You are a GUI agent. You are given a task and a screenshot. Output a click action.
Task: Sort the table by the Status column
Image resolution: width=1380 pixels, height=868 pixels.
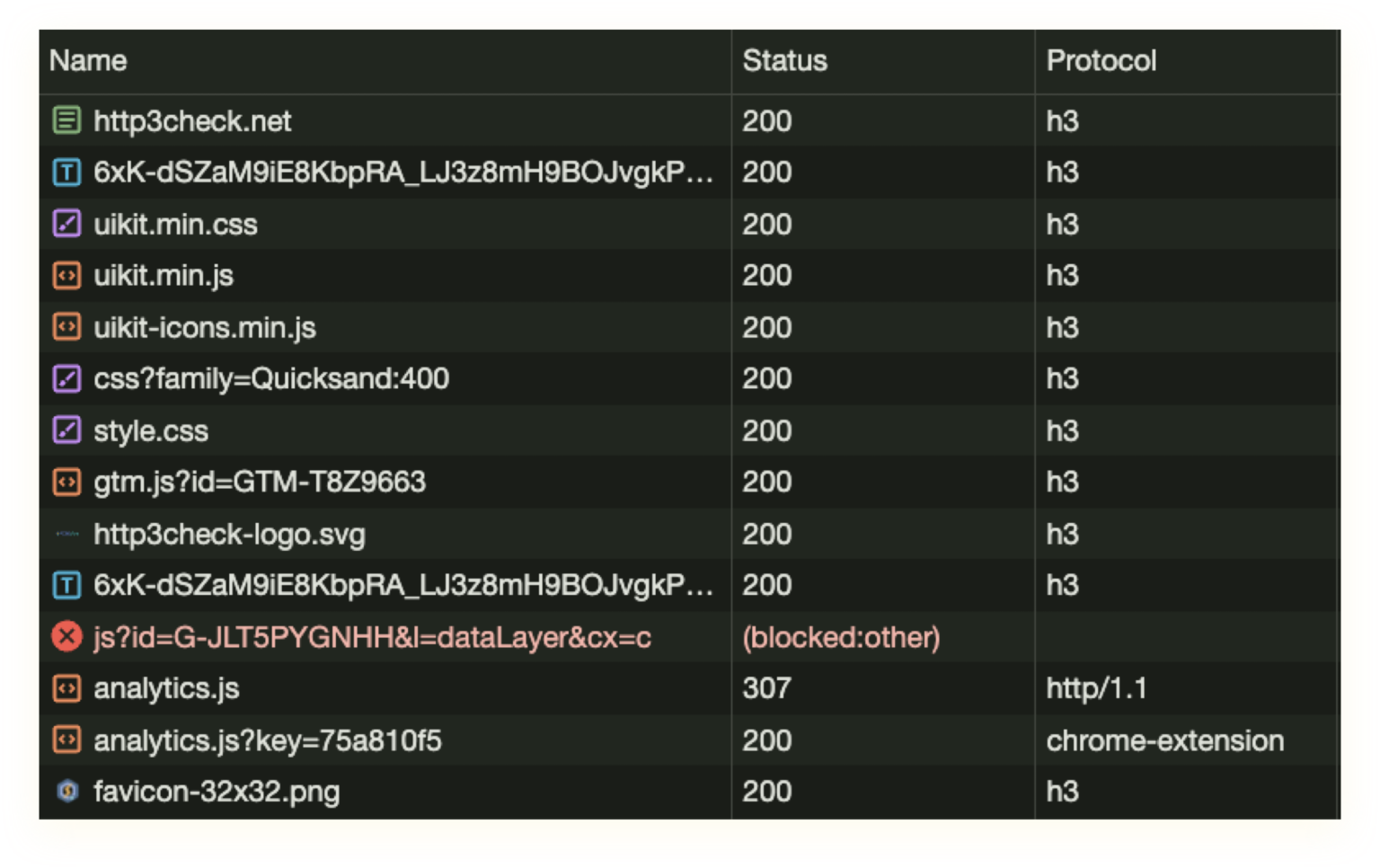784,60
